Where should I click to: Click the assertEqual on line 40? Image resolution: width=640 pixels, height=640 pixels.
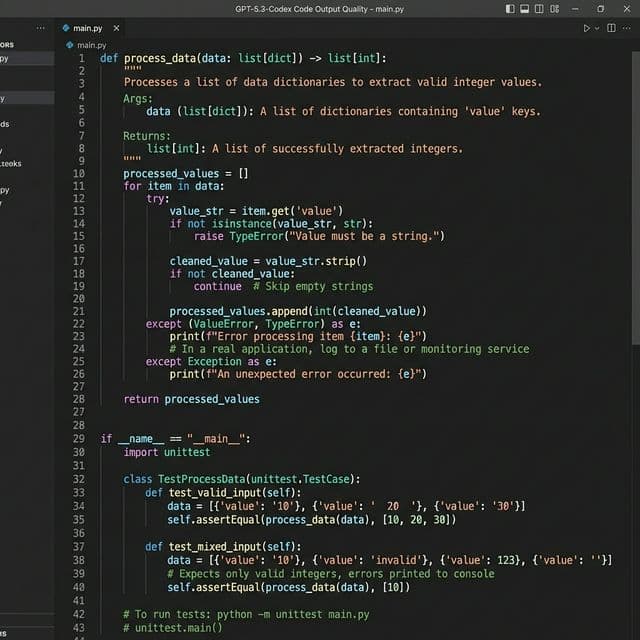pos(288,587)
